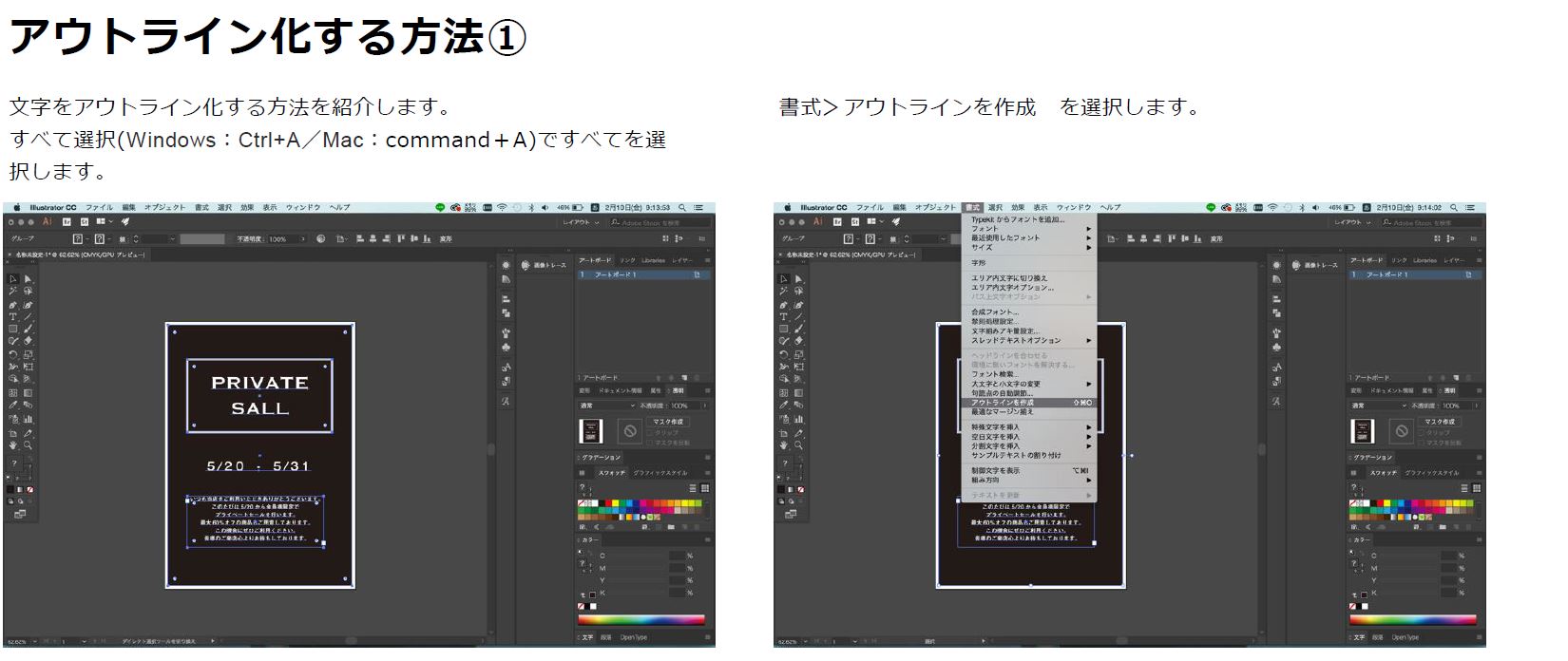The height and width of the screenshot is (661, 1568).
Task: Select Rectangle tool in left Illustrator screenshot
Action: [x=13, y=329]
